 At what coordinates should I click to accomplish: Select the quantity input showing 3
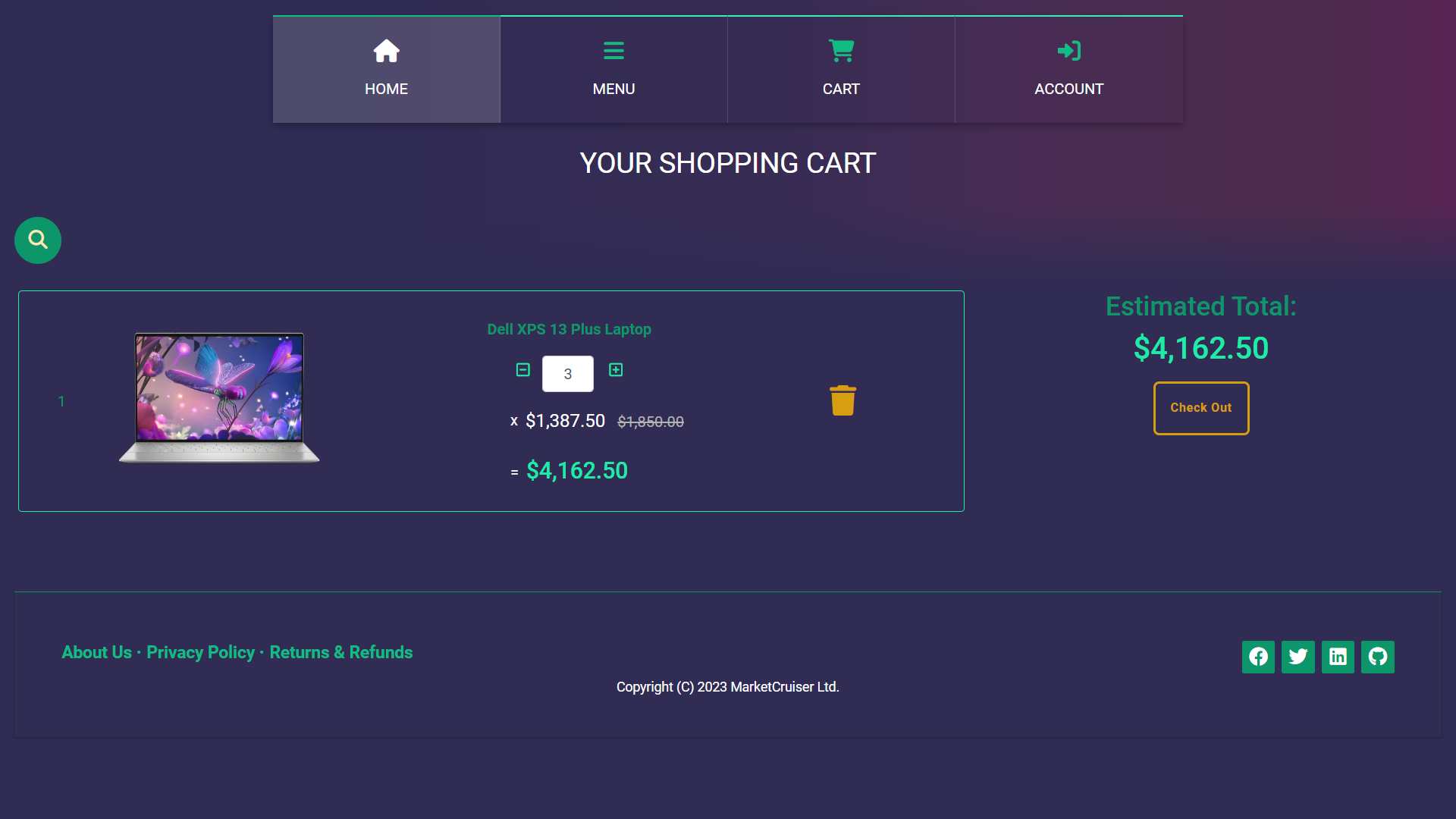point(567,374)
